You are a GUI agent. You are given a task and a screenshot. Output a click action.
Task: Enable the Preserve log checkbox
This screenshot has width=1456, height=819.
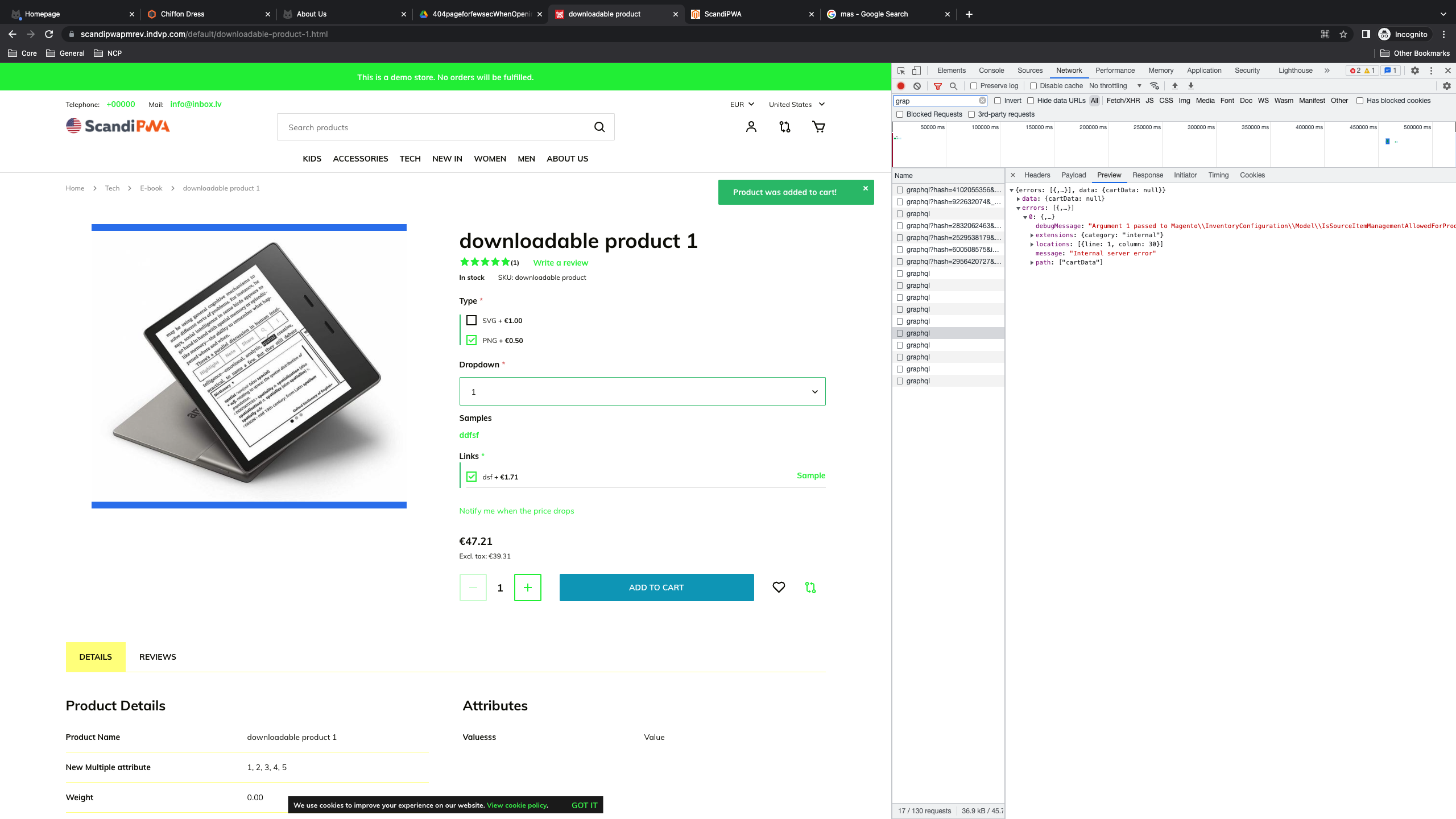(x=974, y=85)
